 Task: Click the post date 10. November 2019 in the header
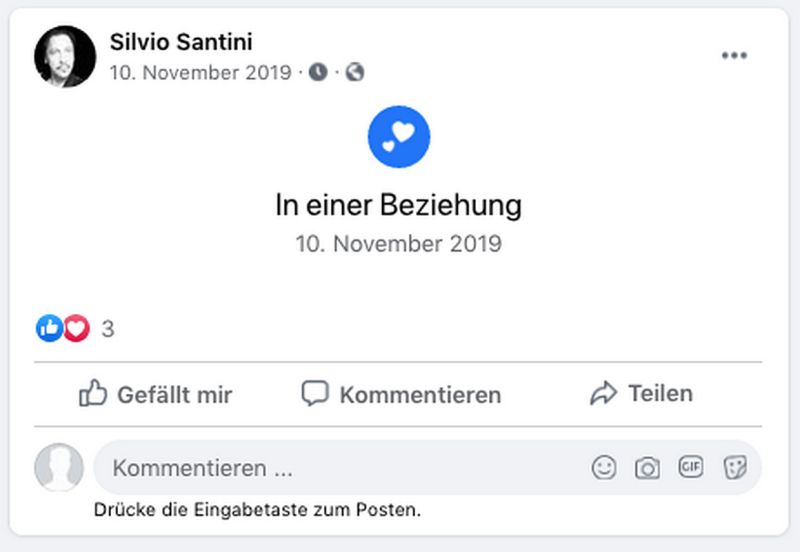click(201, 72)
